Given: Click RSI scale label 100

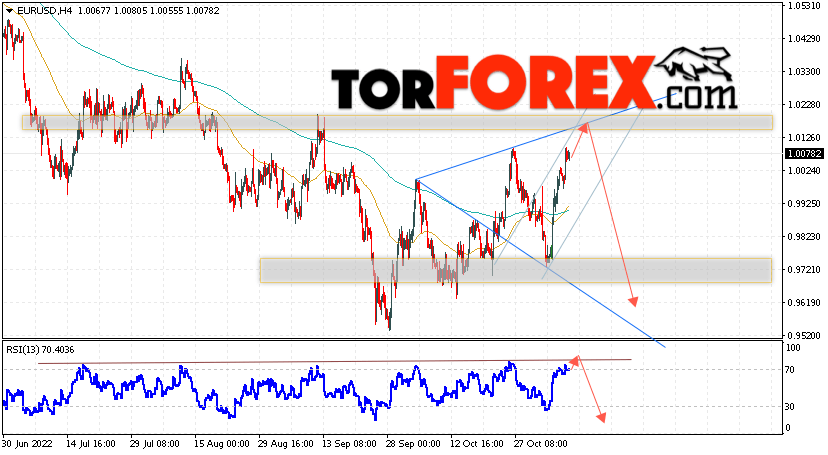Looking at the screenshot, I should [x=793, y=348].
